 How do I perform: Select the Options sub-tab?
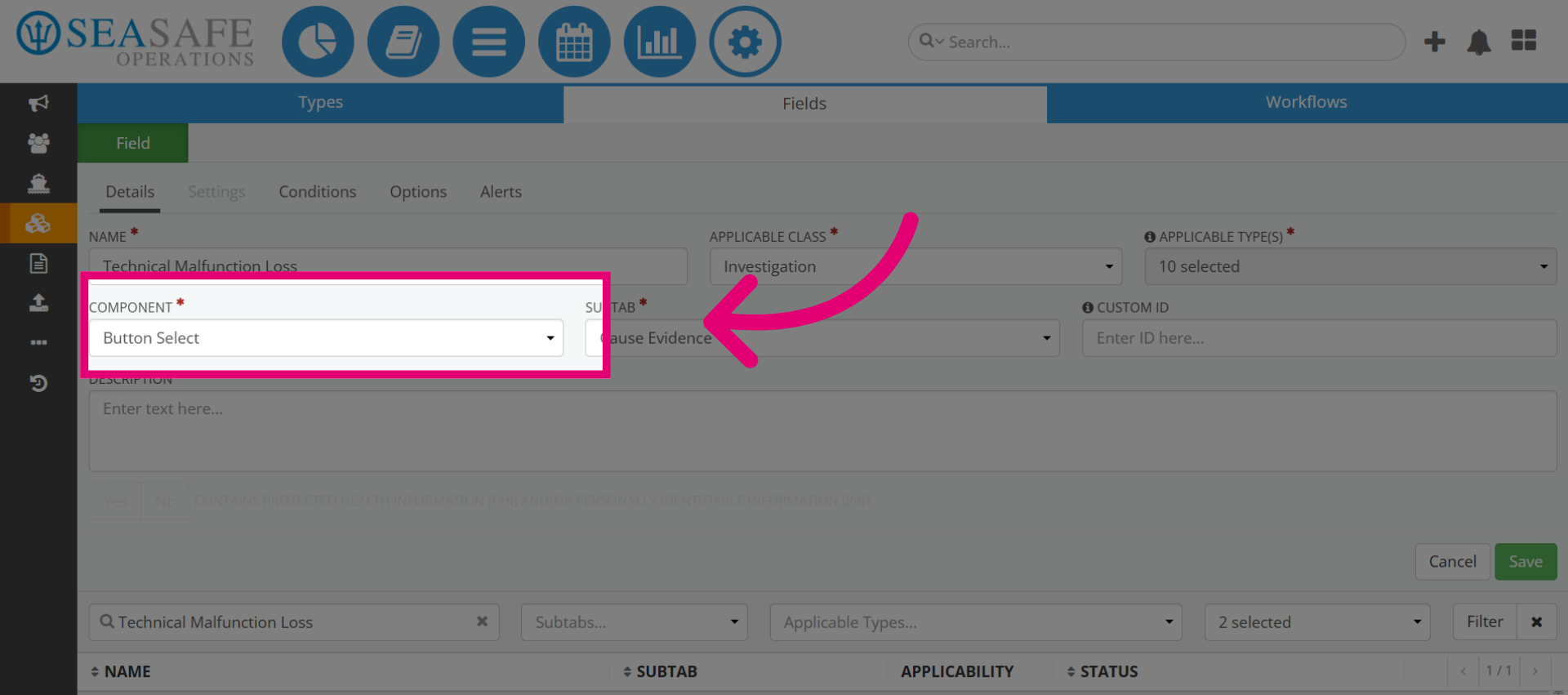[x=418, y=192]
